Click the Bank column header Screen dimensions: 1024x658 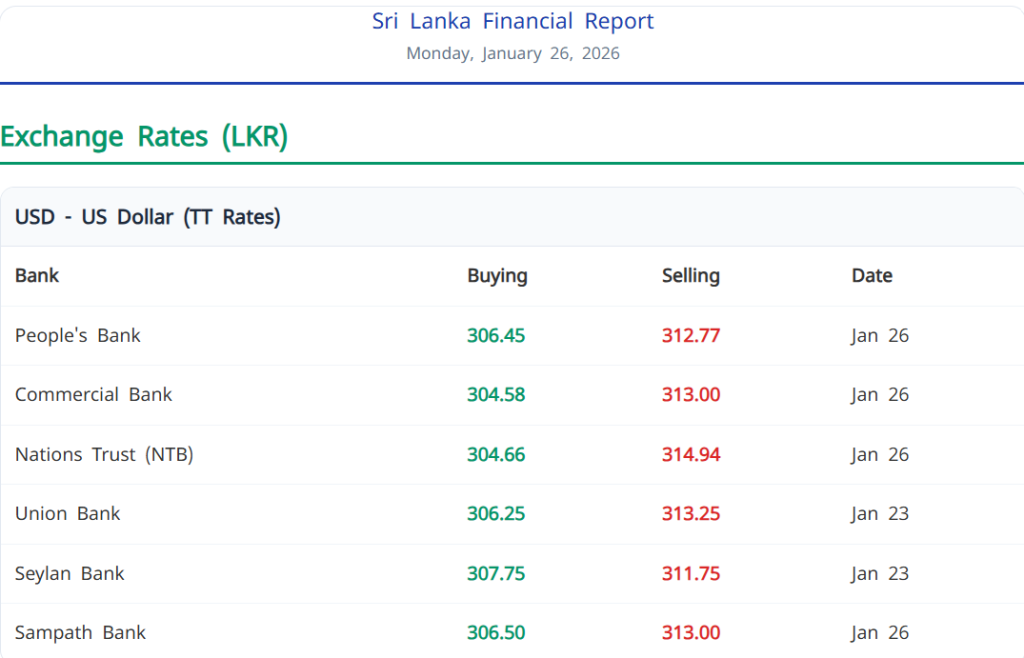37,276
